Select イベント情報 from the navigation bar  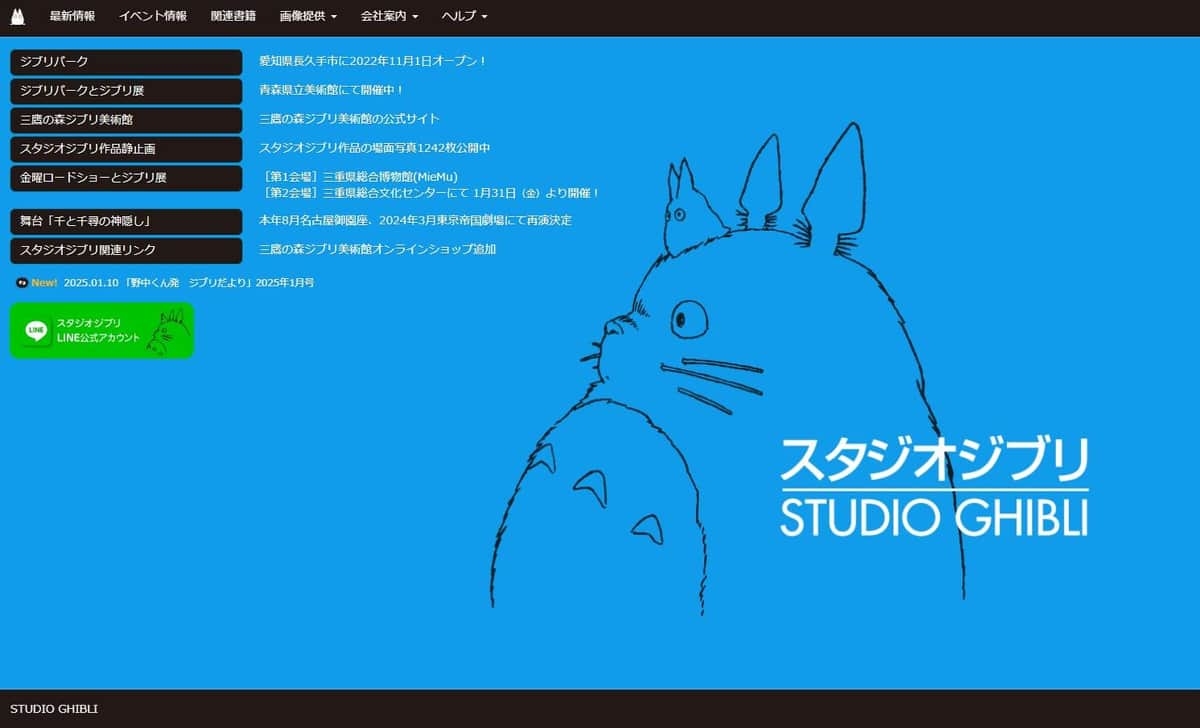pyautogui.click(x=152, y=15)
